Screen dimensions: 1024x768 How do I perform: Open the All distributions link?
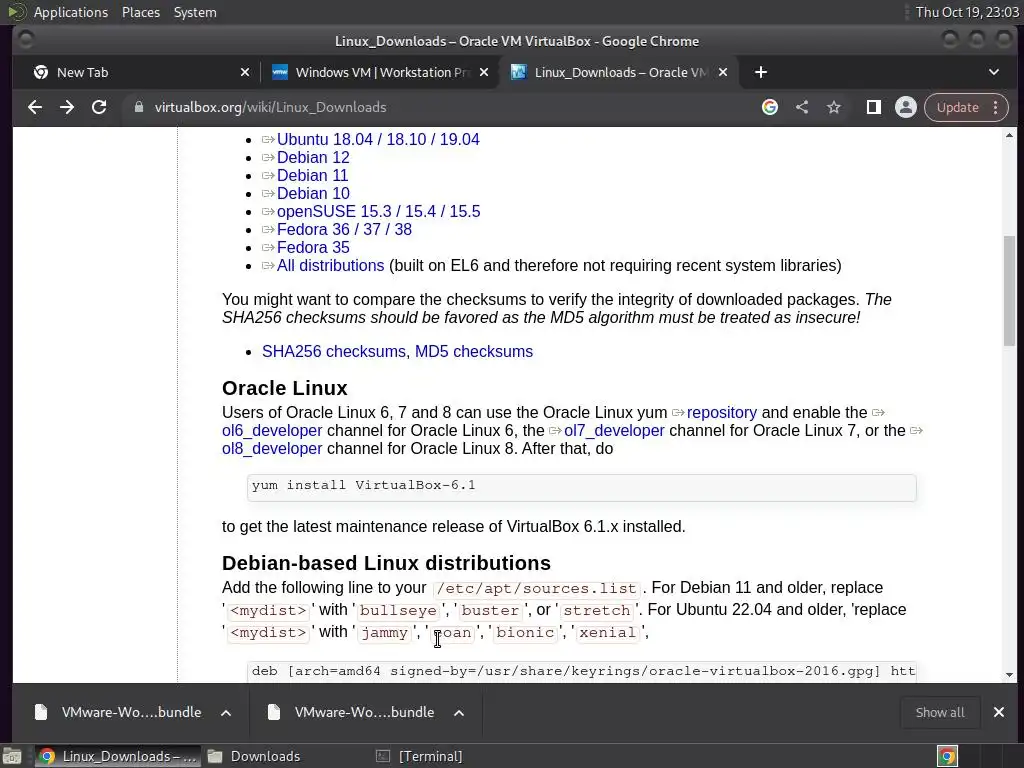click(x=330, y=266)
